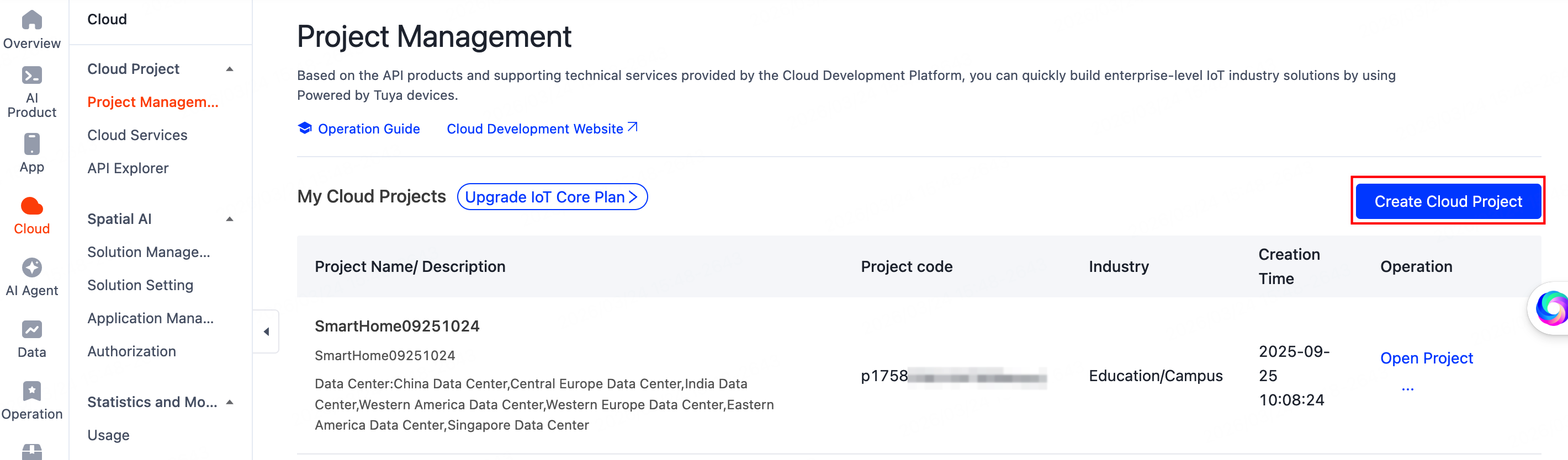Click the Data Center list description text
1568x460 pixels.
coord(544,405)
